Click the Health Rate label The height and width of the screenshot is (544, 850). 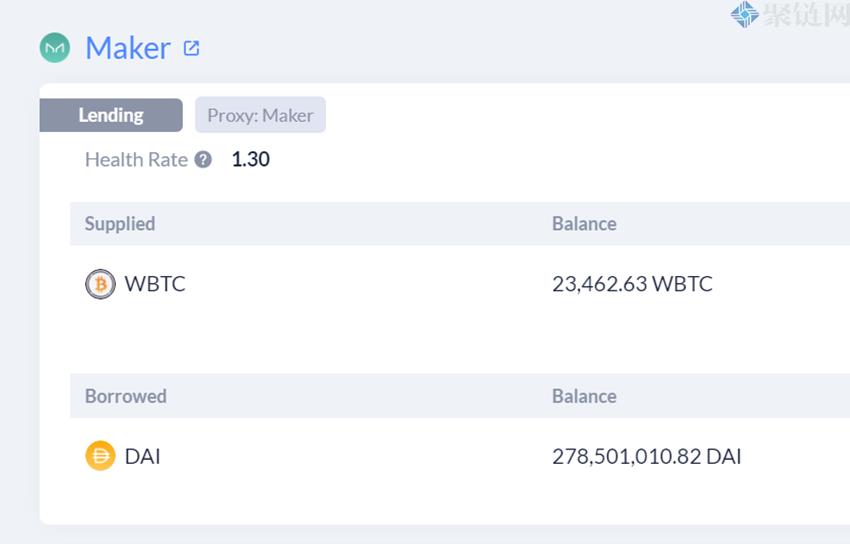click(136, 160)
